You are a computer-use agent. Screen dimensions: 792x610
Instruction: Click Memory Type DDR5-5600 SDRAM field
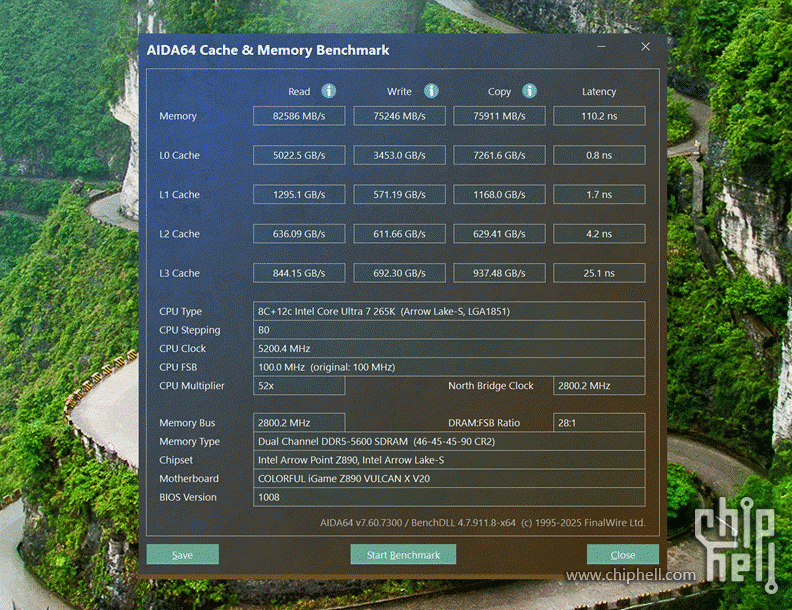[x=449, y=441]
